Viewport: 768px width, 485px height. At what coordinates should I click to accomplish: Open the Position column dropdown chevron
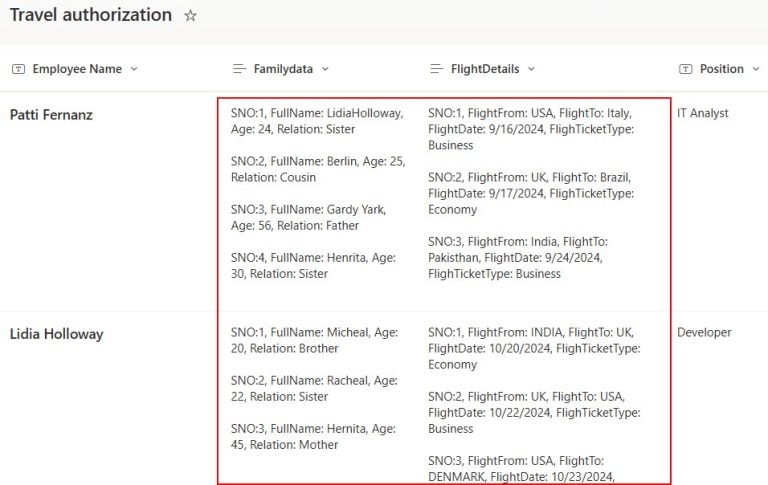[x=756, y=69]
